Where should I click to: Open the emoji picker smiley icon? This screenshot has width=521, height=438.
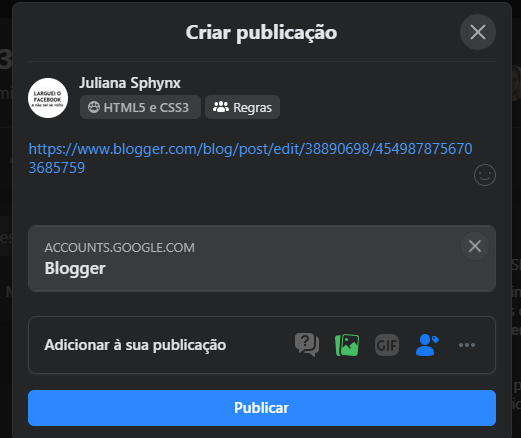(x=485, y=175)
